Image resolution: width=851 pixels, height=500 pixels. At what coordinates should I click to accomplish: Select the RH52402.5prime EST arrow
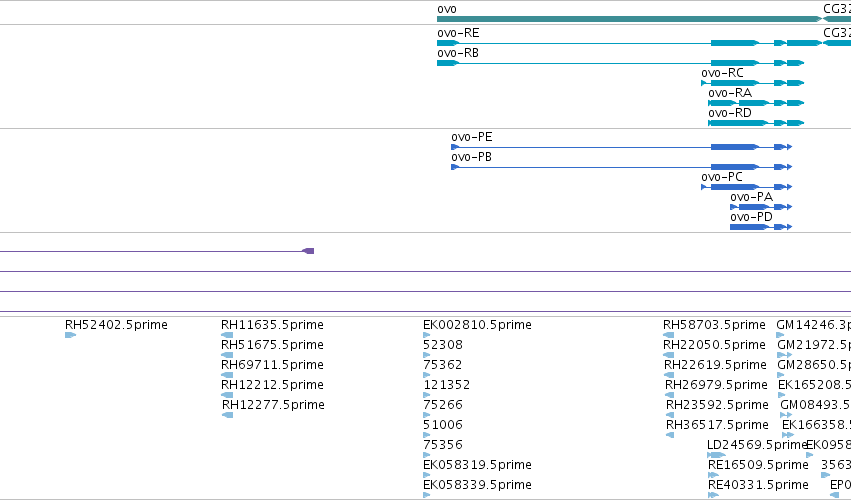pos(71,335)
